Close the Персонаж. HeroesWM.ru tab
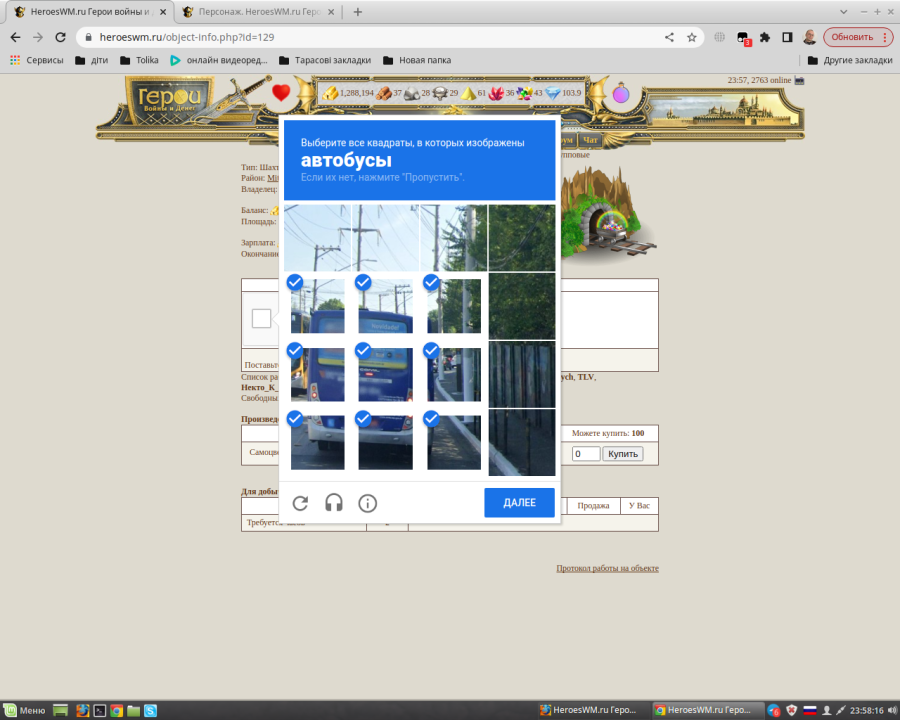The height and width of the screenshot is (720, 900). (x=331, y=11)
